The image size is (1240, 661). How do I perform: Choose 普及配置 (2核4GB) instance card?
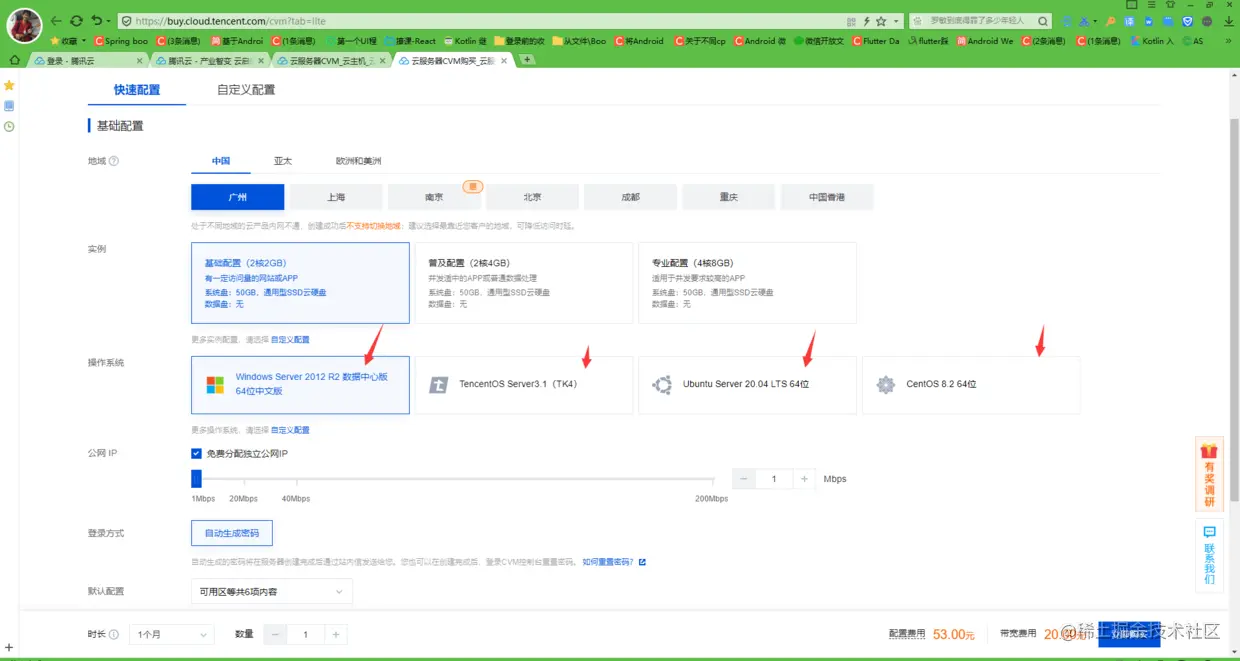524,283
